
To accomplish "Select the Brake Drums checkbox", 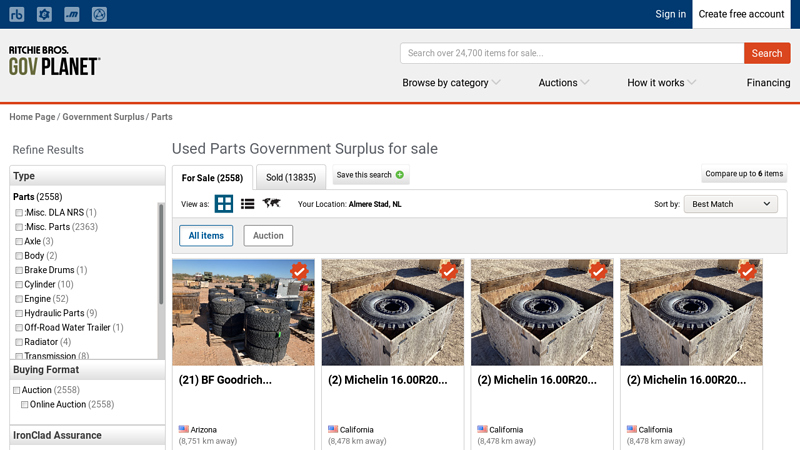I will 19,270.
